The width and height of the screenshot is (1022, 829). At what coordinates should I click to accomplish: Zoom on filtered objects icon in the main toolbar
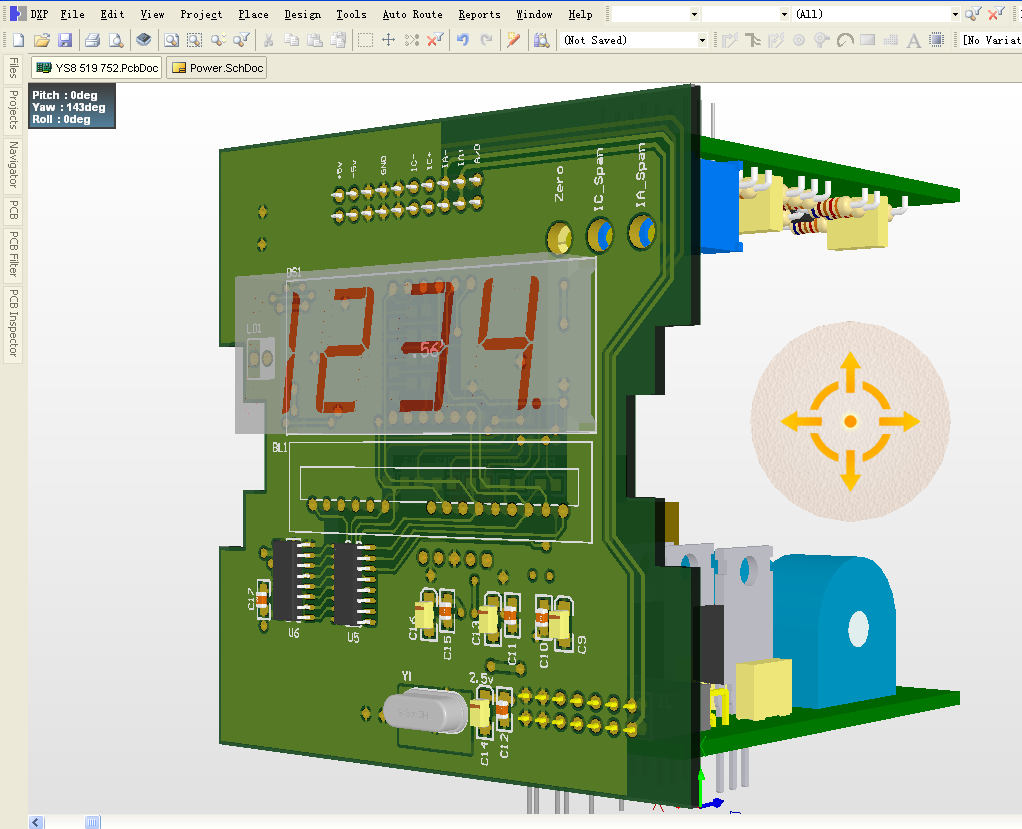pyautogui.click(x=241, y=40)
